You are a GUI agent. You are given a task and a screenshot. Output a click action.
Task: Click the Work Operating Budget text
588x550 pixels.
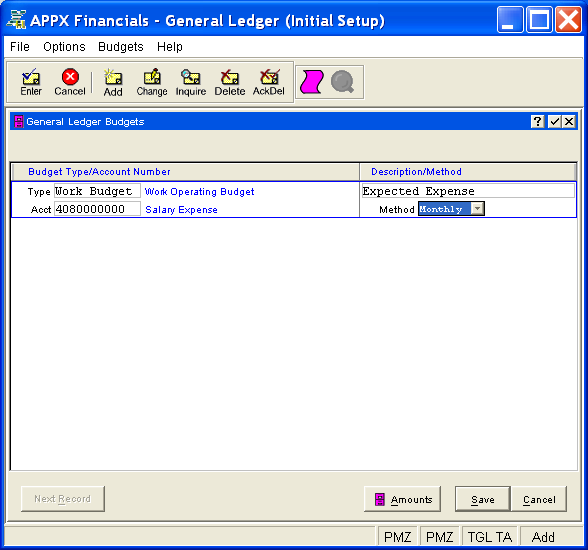(x=200, y=192)
